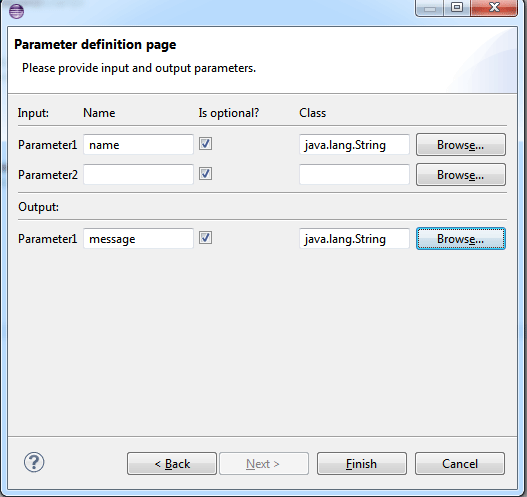Click the Finish button

[362, 463]
